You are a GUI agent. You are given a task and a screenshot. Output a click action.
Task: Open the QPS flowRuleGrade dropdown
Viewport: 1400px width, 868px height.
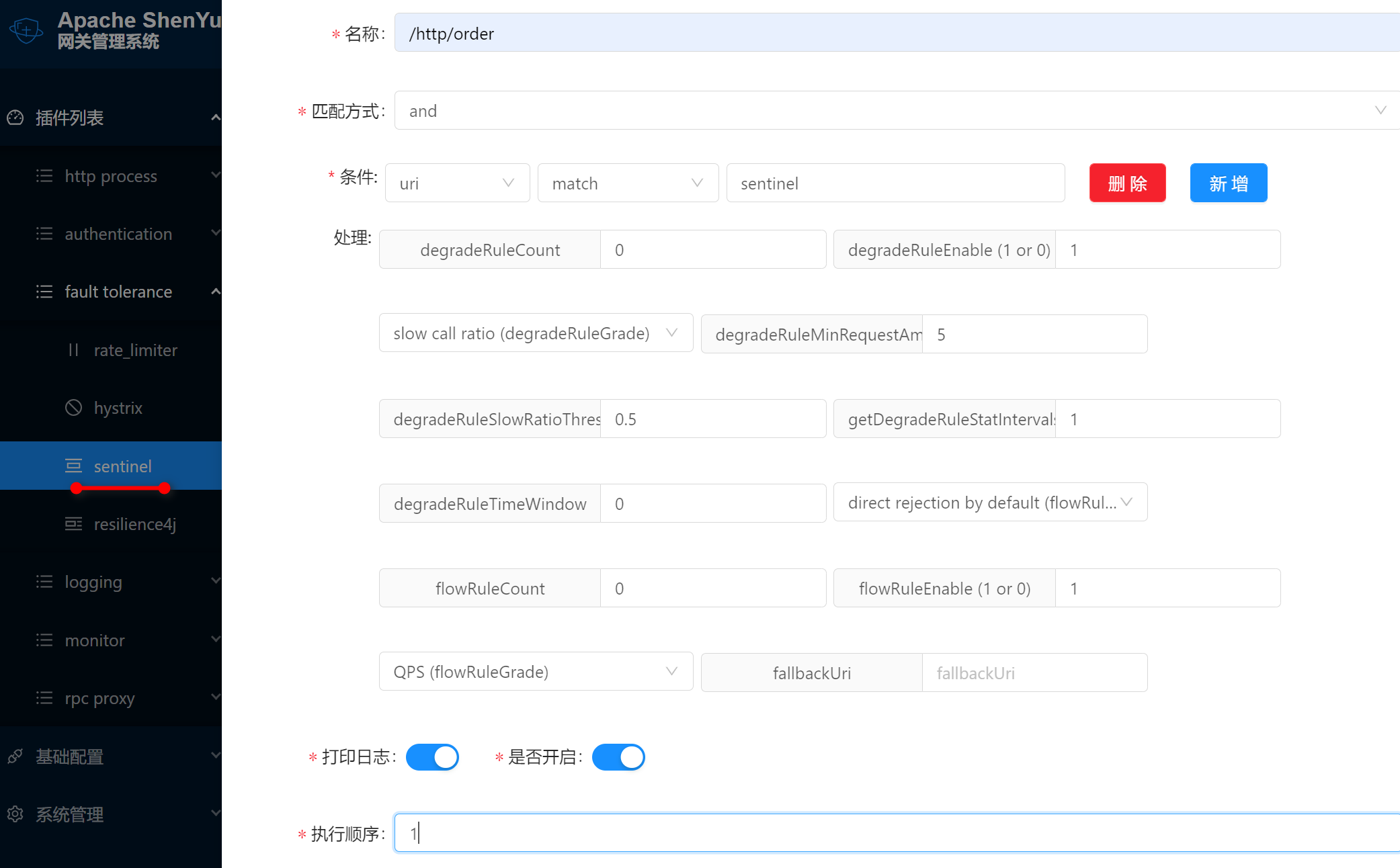coord(536,672)
